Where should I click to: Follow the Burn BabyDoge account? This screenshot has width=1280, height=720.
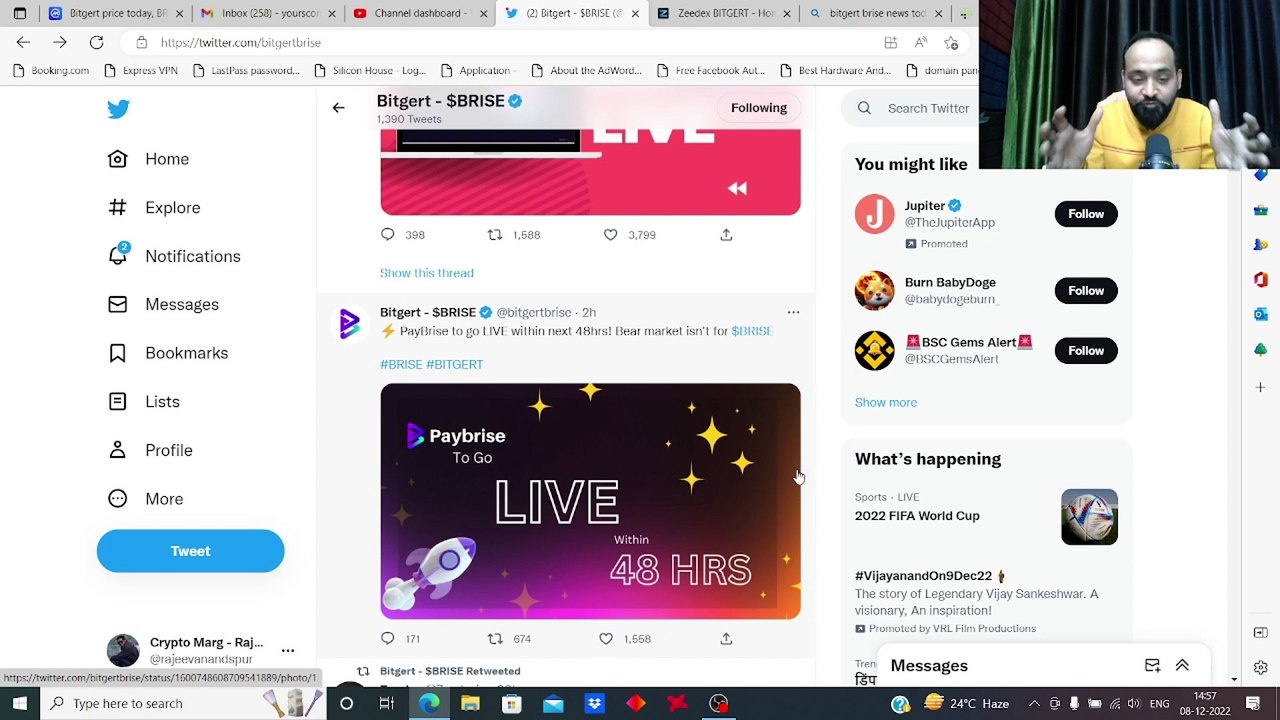pos(1086,291)
